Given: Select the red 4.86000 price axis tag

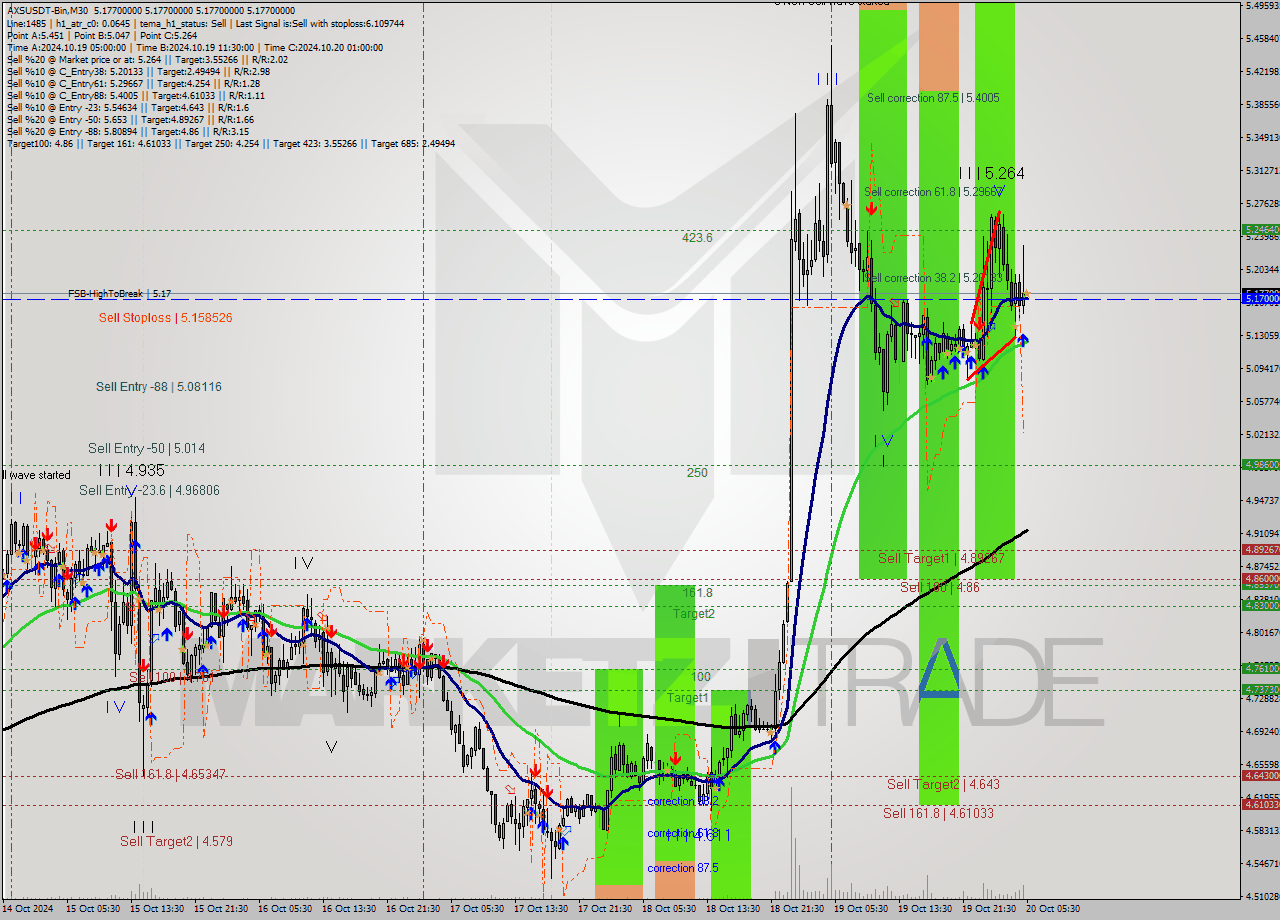Looking at the screenshot, I should point(1260,579).
